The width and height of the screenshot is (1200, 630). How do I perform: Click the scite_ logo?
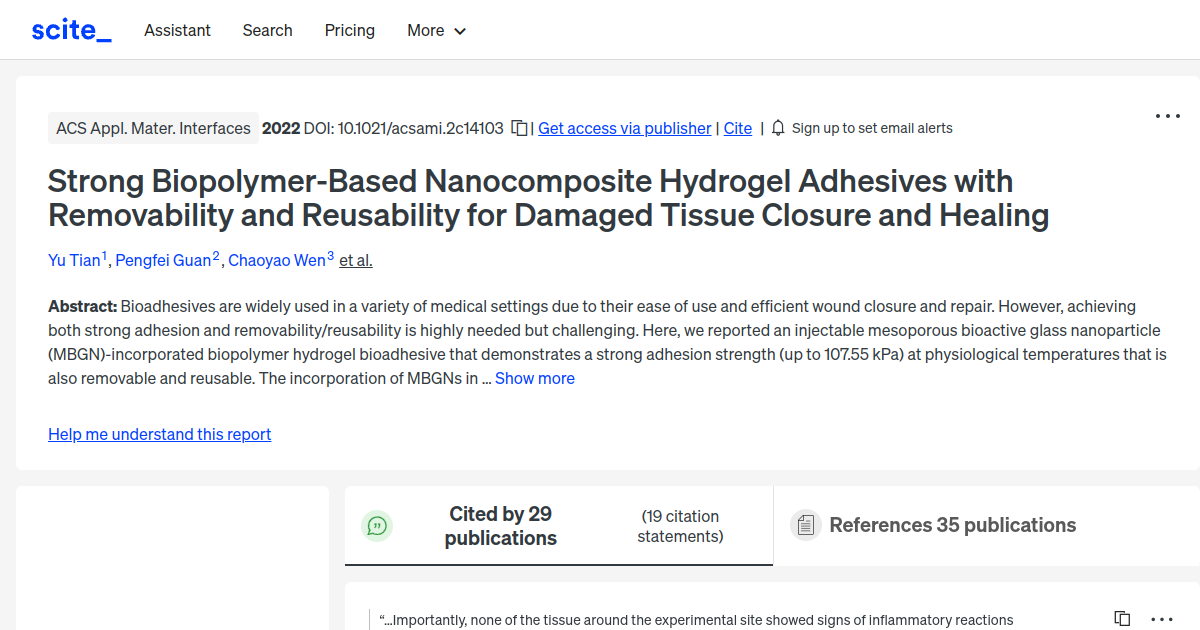pos(70,29)
